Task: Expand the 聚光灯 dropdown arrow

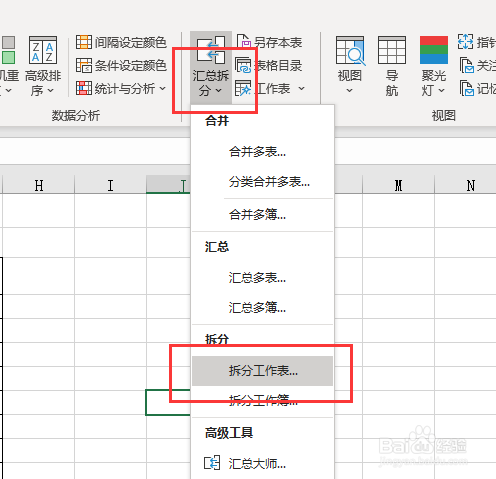Action: pyautogui.click(x=441, y=90)
